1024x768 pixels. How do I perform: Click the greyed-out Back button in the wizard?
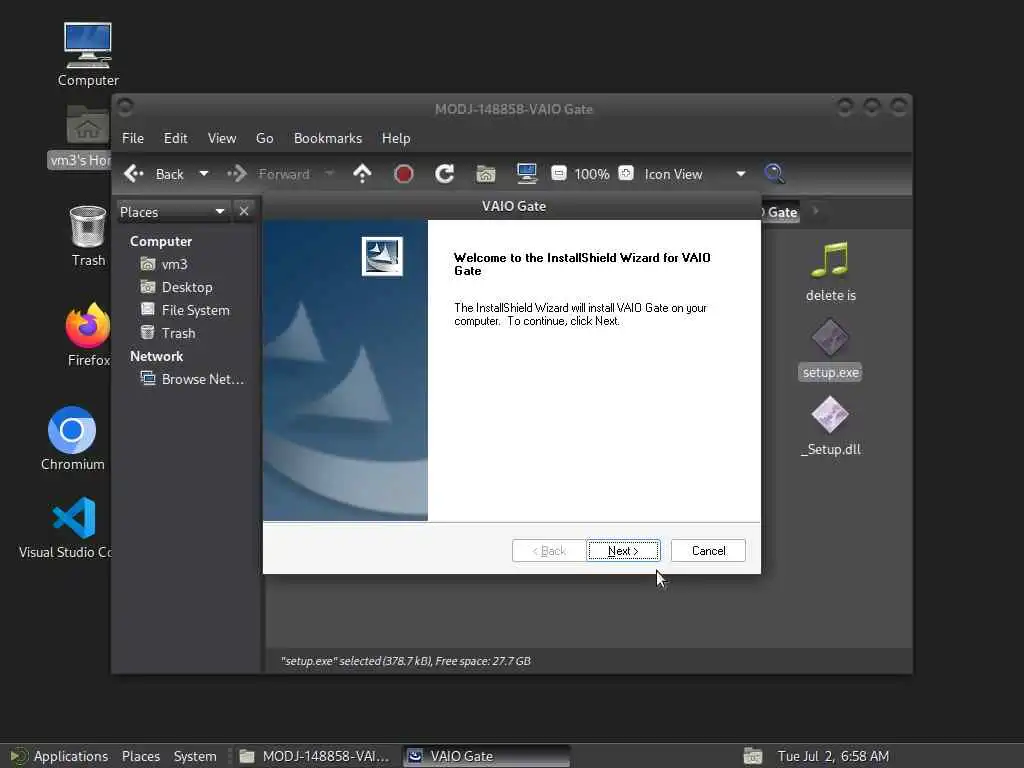549,551
